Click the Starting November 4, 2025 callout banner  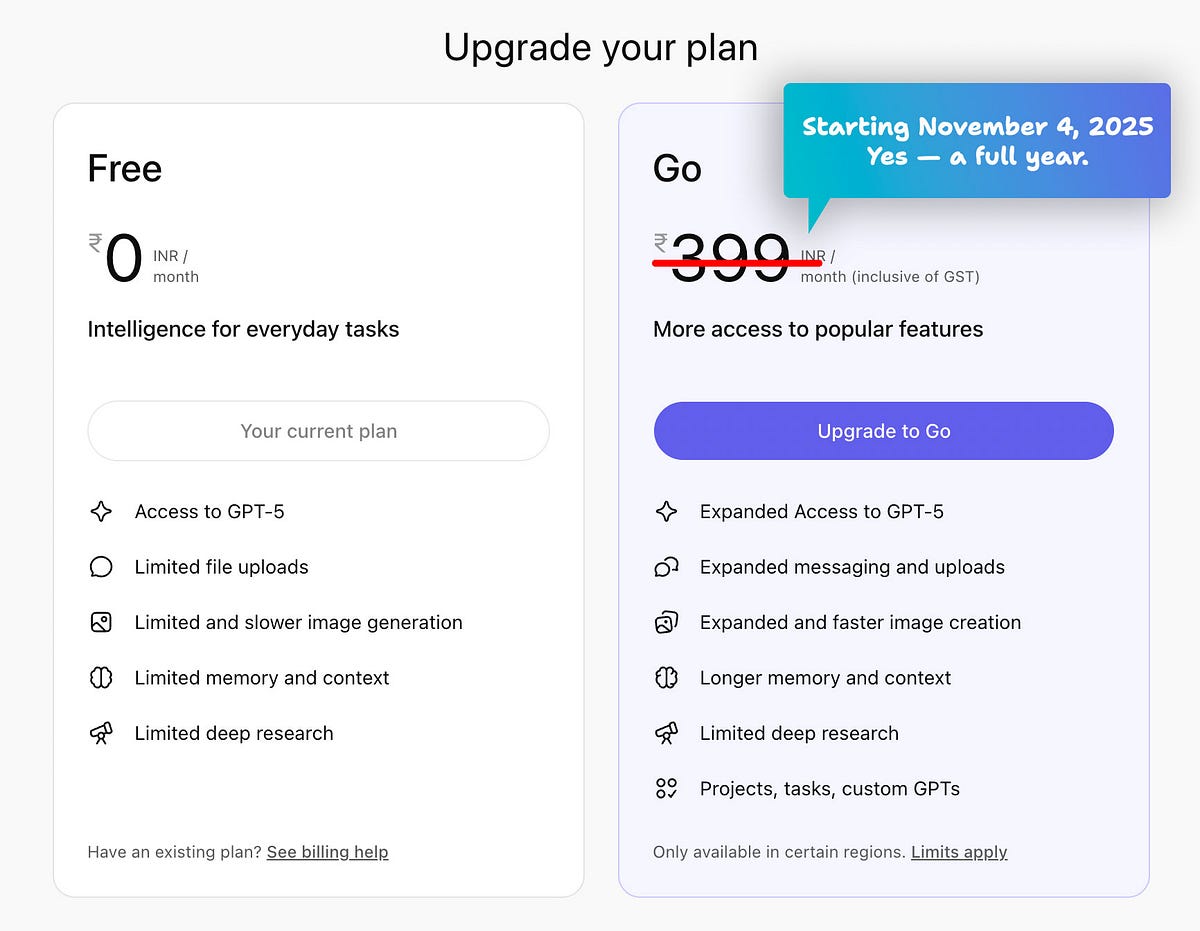(x=976, y=141)
